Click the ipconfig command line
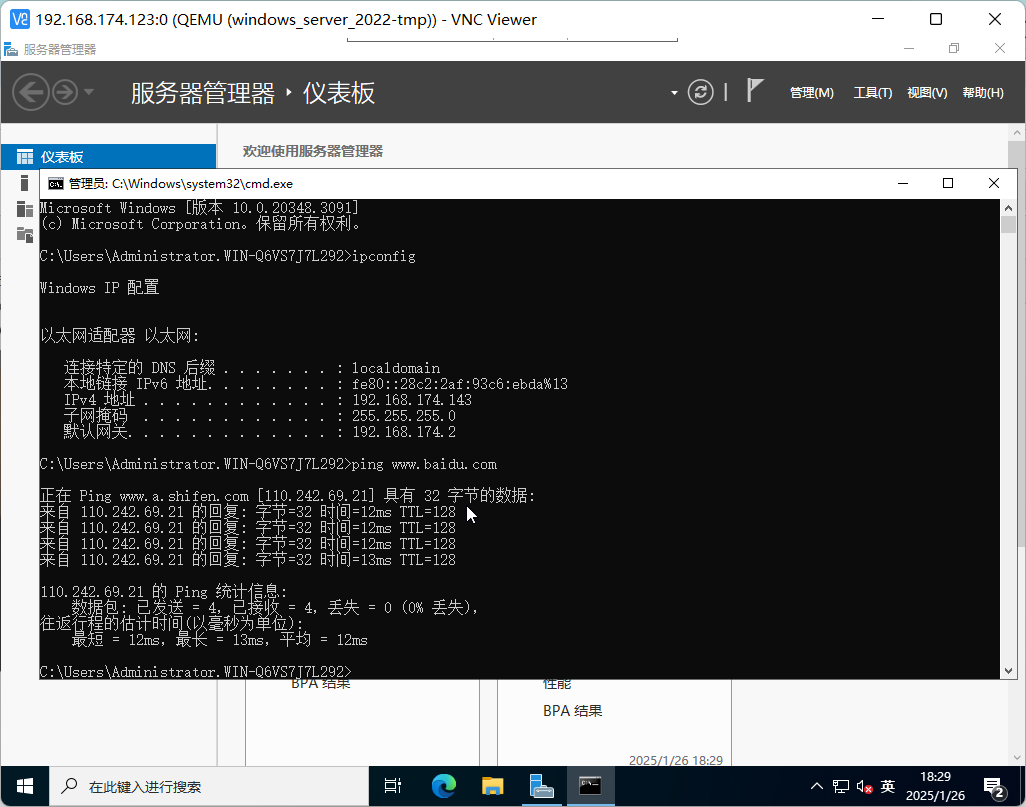 [x=228, y=256]
